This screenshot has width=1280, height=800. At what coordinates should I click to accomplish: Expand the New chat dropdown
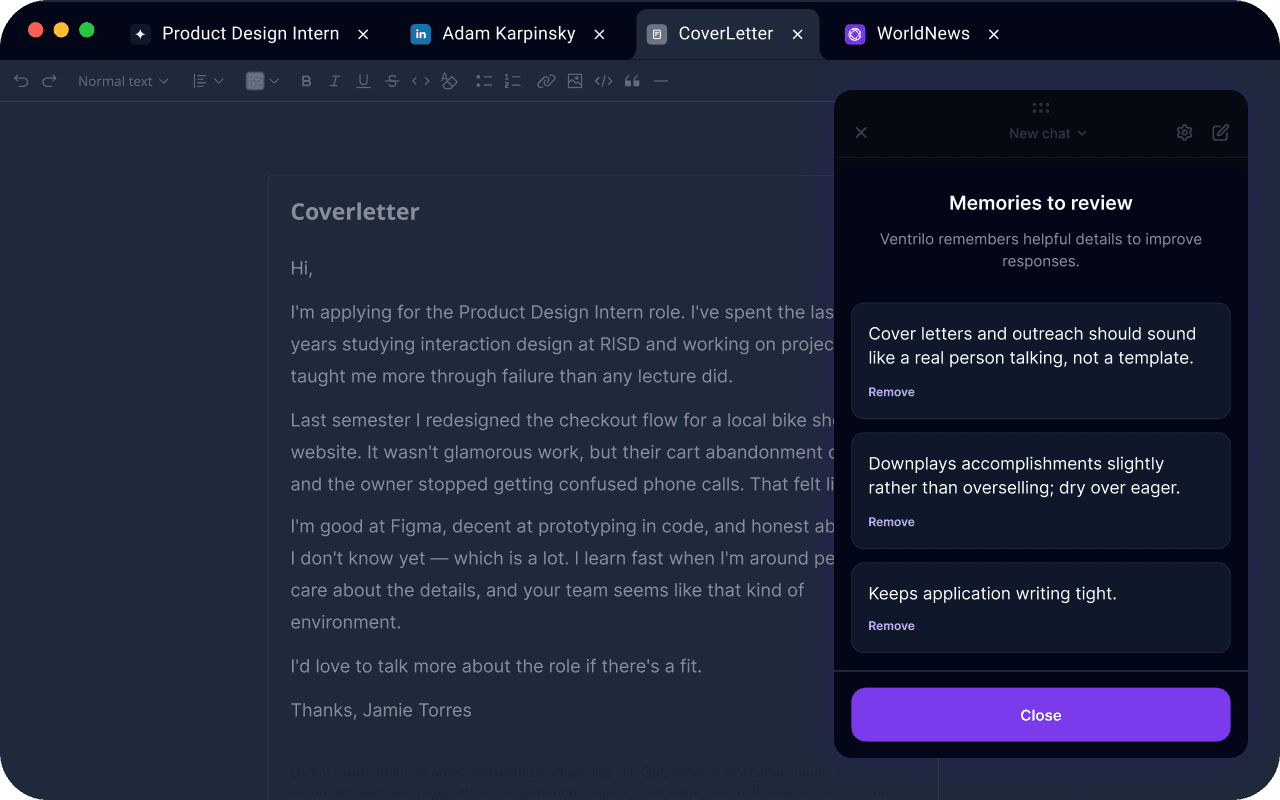pyautogui.click(x=1047, y=133)
